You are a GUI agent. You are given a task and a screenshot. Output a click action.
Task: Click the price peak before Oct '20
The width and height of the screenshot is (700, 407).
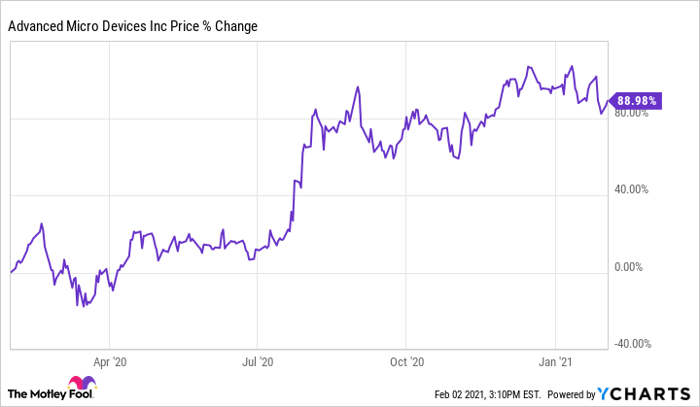click(x=357, y=88)
